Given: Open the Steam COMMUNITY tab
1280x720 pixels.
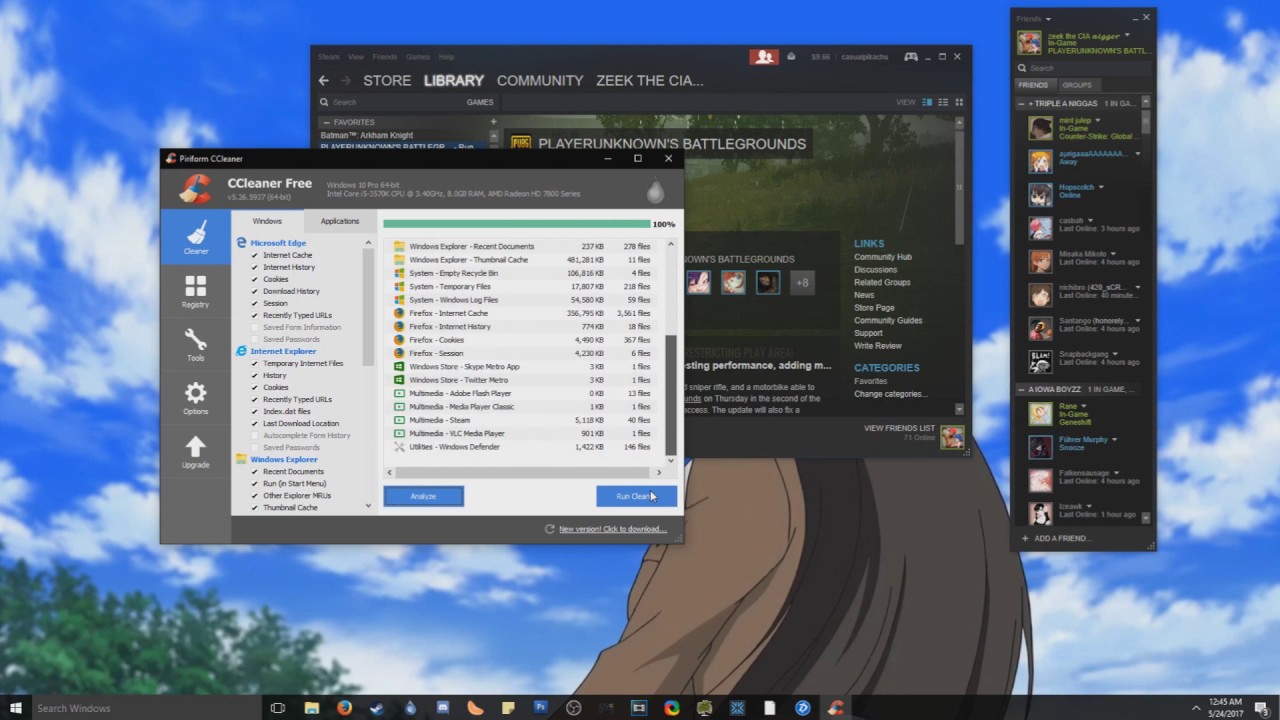Looking at the screenshot, I should (x=540, y=81).
